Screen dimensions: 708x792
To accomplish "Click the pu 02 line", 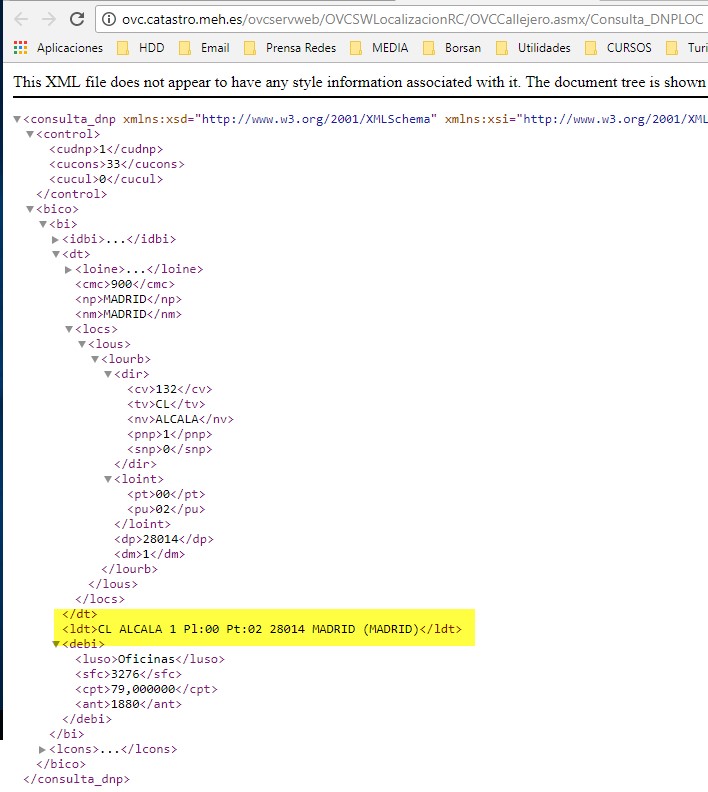I will 166,509.
